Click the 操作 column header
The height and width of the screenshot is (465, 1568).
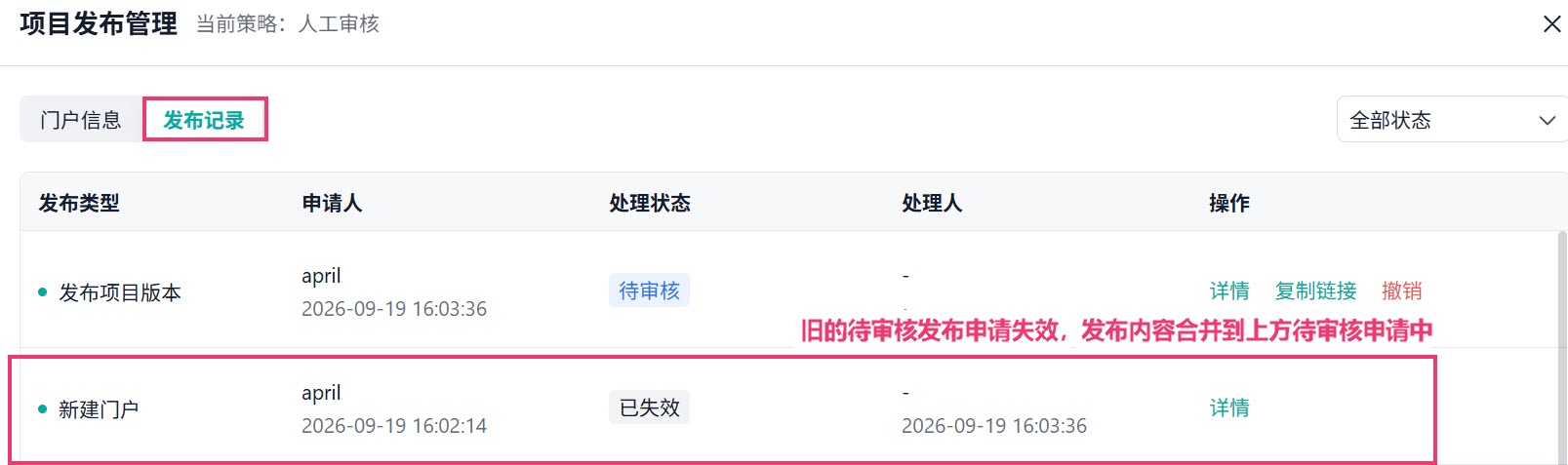point(1229,203)
